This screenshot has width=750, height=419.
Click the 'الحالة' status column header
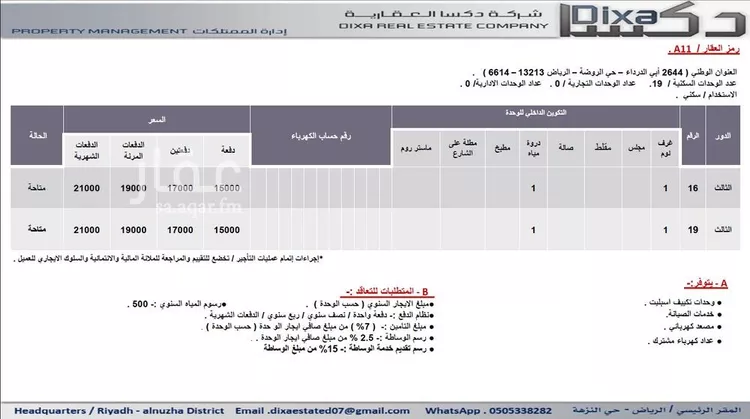pyautogui.click(x=37, y=136)
